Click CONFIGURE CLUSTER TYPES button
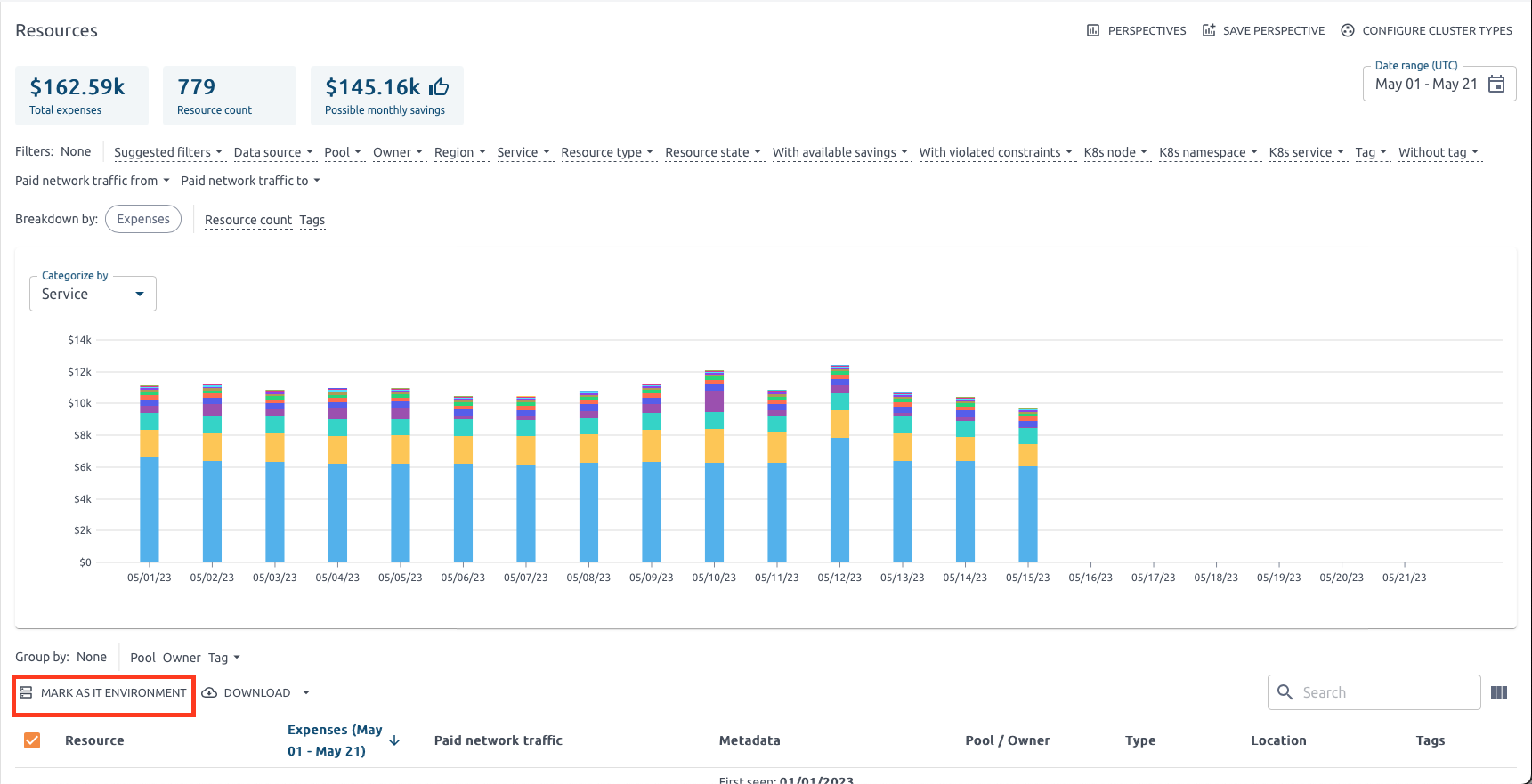 pos(1427,30)
